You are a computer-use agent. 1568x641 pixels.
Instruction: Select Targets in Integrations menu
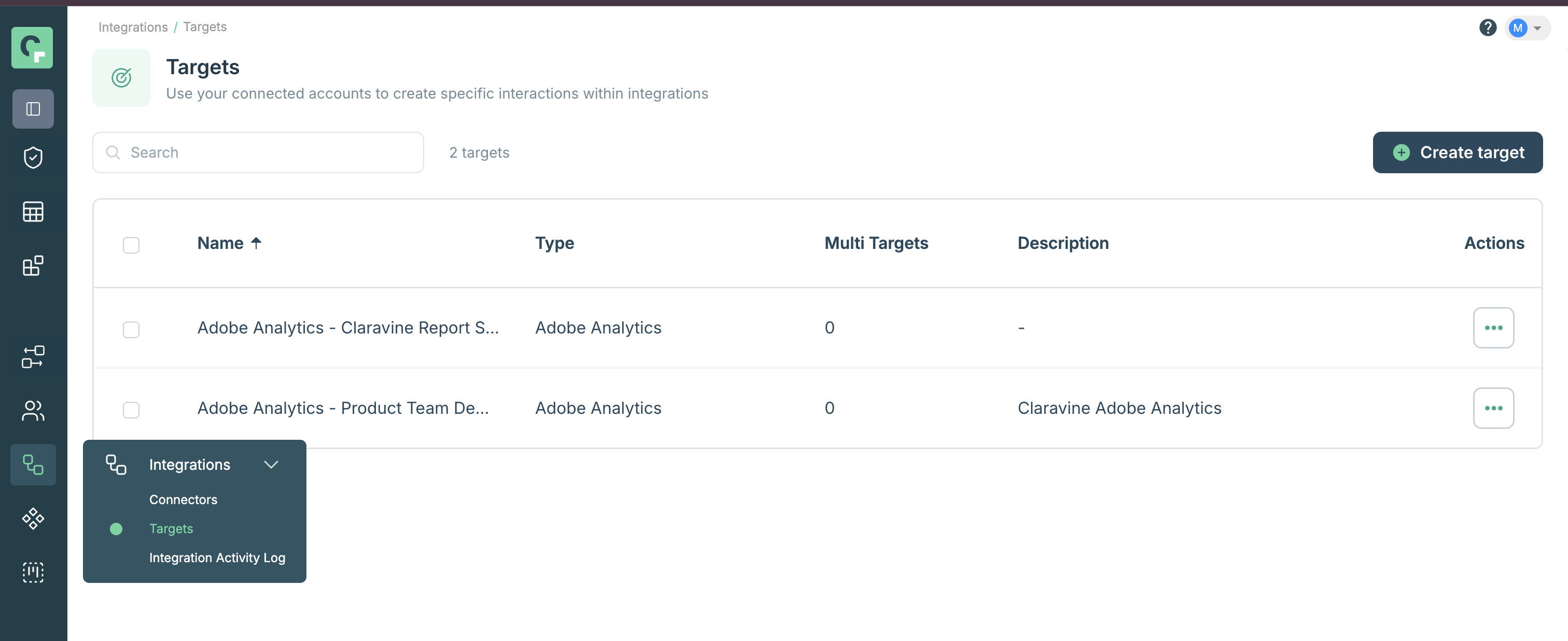click(x=171, y=528)
